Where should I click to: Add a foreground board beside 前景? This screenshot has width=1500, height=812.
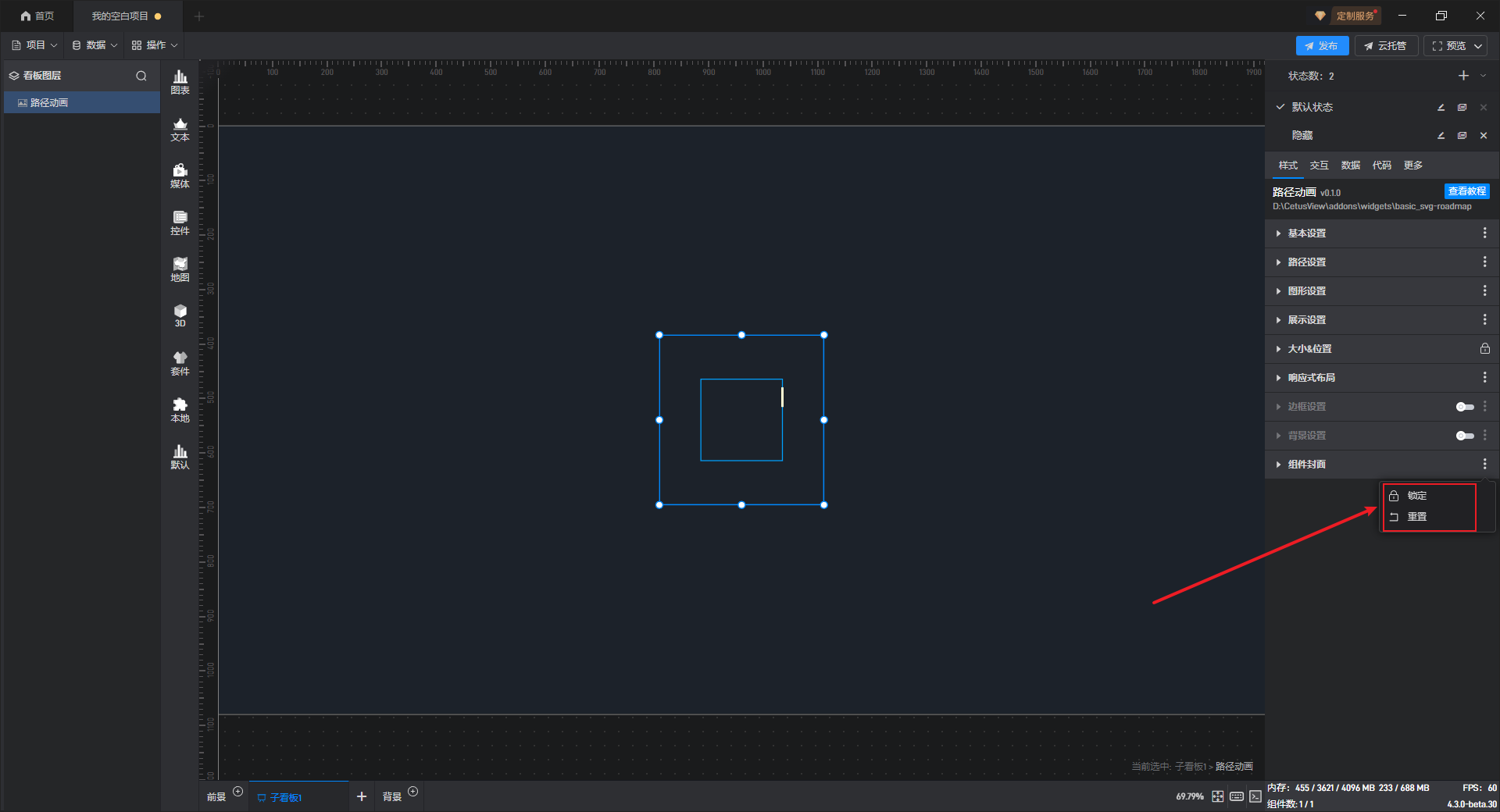click(238, 792)
